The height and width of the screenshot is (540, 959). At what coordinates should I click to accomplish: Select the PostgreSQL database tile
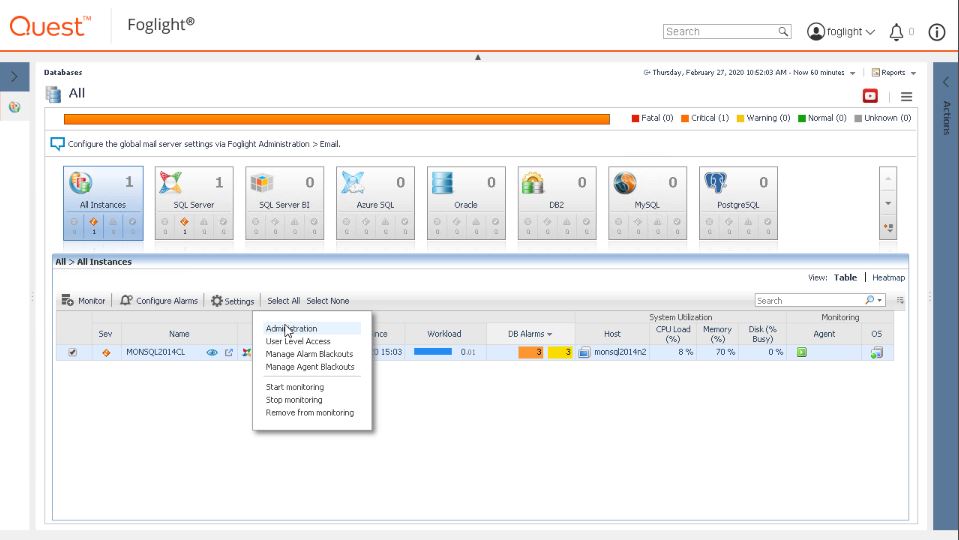pyautogui.click(x=738, y=203)
